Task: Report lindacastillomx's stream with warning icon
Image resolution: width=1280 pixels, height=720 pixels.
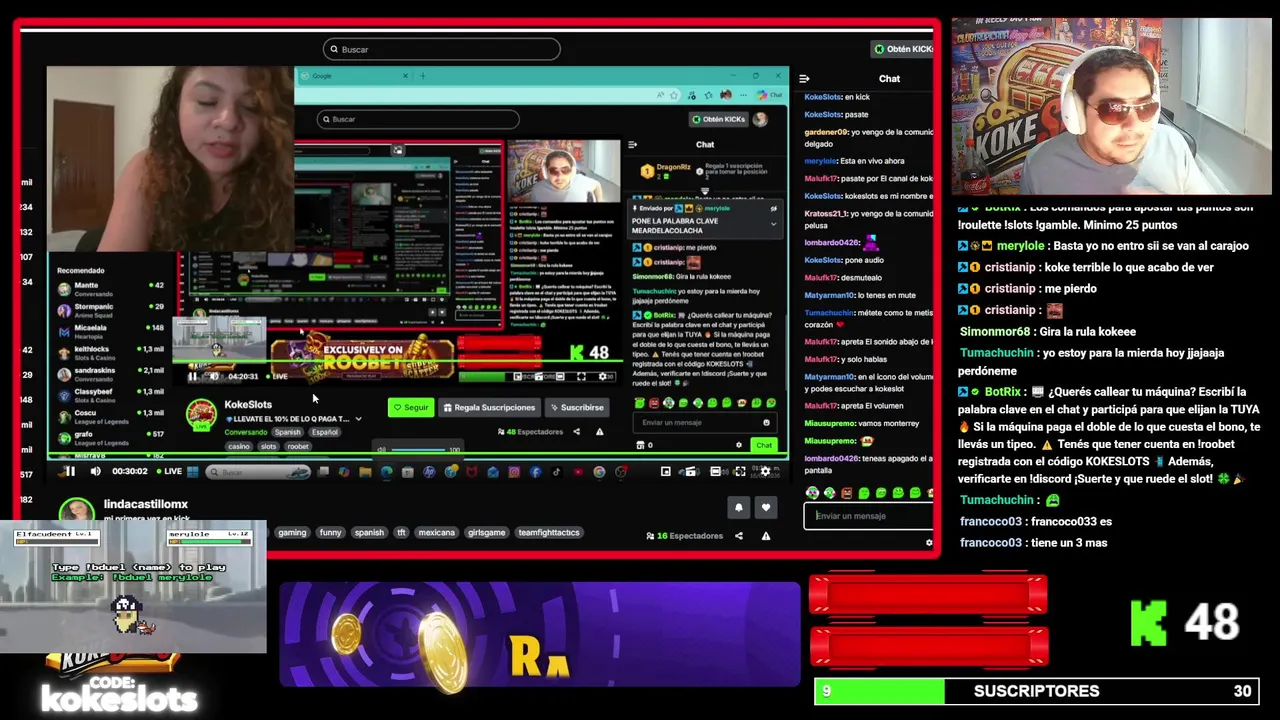Action: point(766,536)
